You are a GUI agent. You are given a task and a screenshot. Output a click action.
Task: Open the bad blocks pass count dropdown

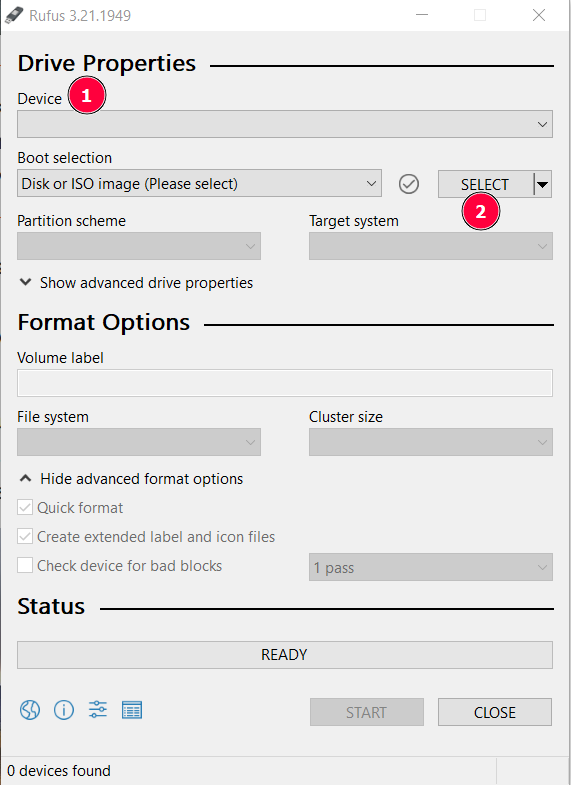[431, 567]
